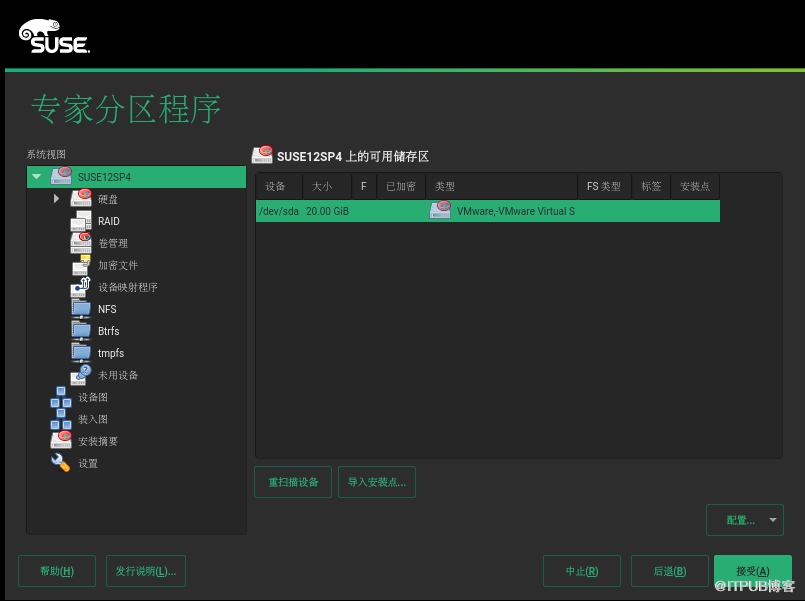
Task: Click the 20.00 GiB size cell
Action: click(327, 211)
